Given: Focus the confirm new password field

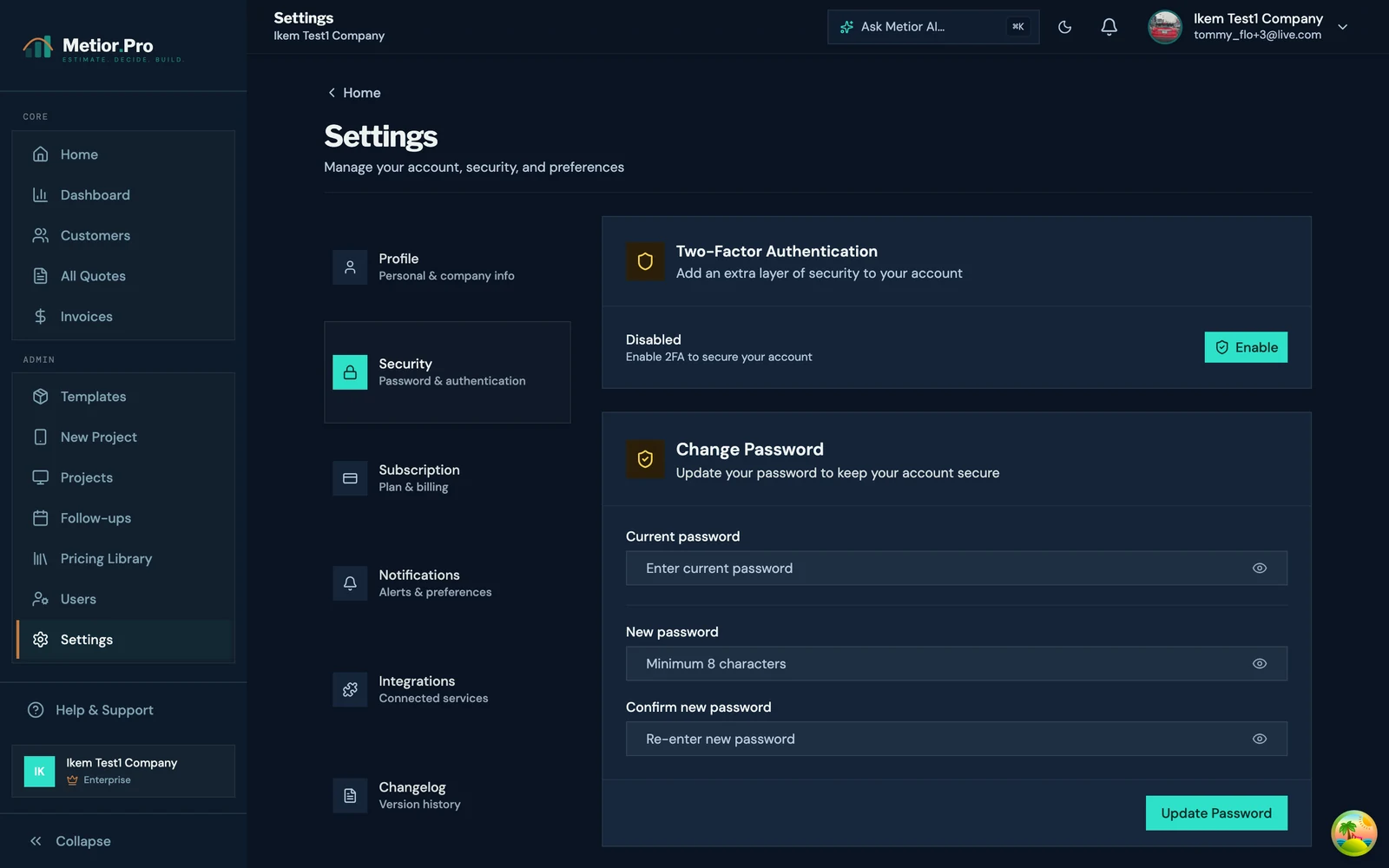Looking at the screenshot, I should (x=957, y=739).
